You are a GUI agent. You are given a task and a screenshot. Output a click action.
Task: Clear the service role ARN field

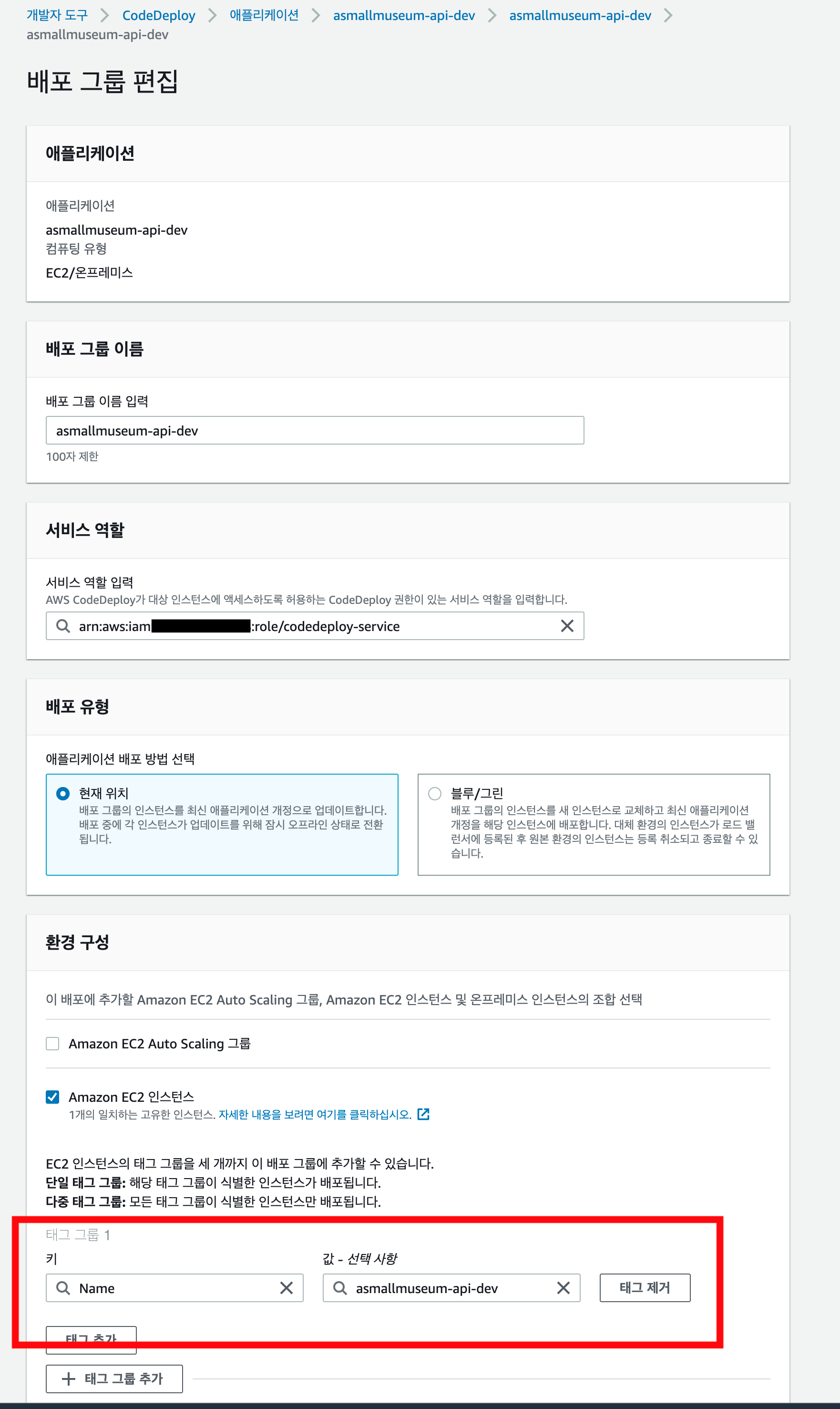pyautogui.click(x=567, y=626)
